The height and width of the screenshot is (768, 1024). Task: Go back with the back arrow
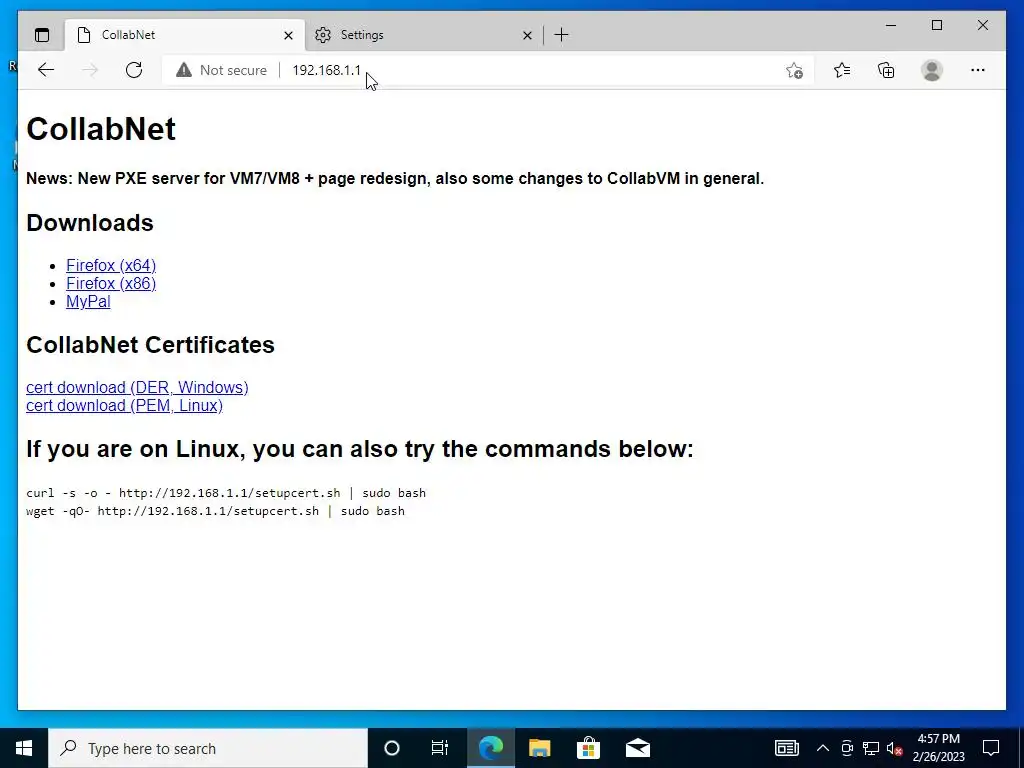46,70
